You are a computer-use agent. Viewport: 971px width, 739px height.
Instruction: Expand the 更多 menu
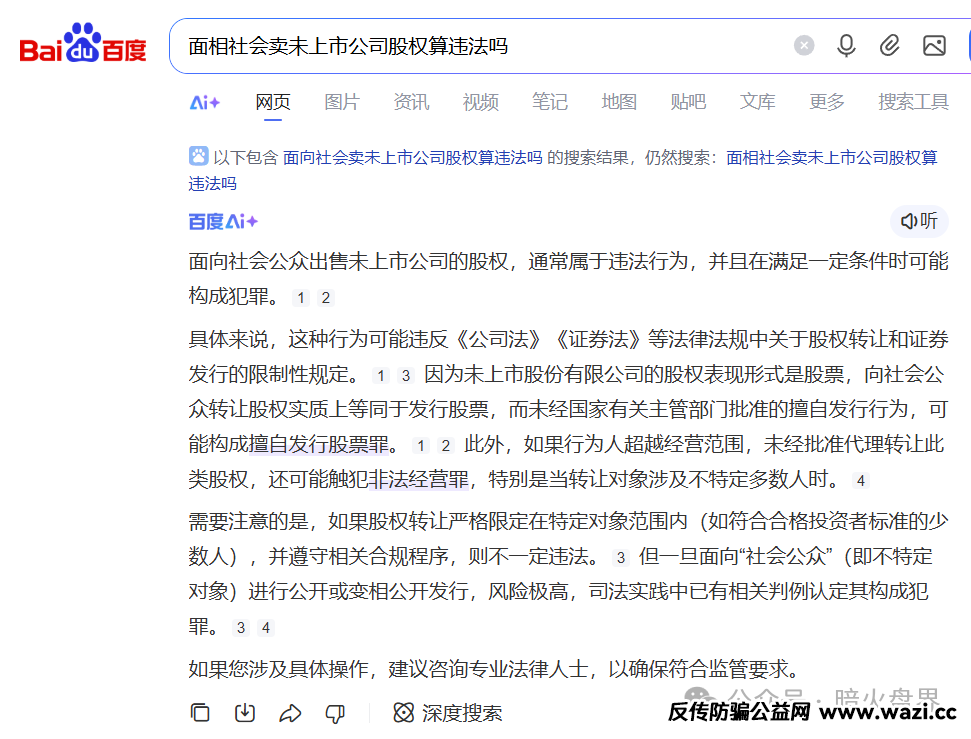pyautogui.click(x=827, y=102)
